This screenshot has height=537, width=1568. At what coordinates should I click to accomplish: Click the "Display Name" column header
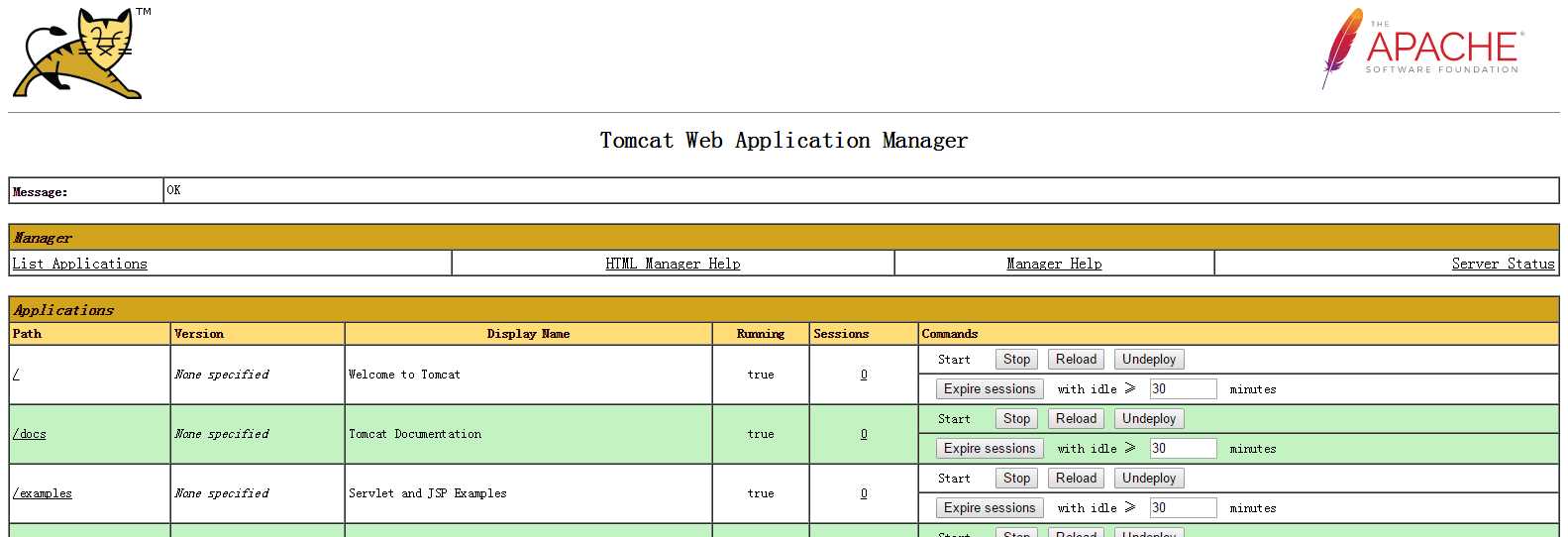pyautogui.click(x=528, y=334)
